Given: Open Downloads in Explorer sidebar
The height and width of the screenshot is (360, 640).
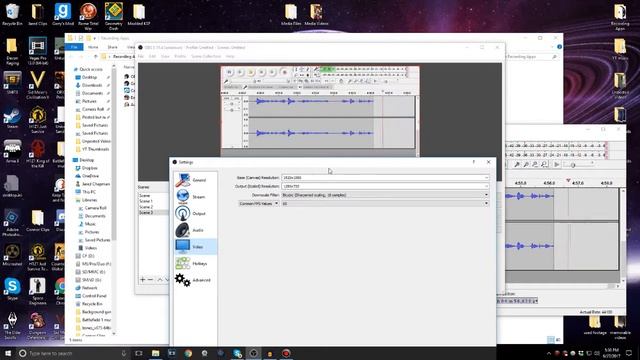Looking at the screenshot, I should pos(91,85).
